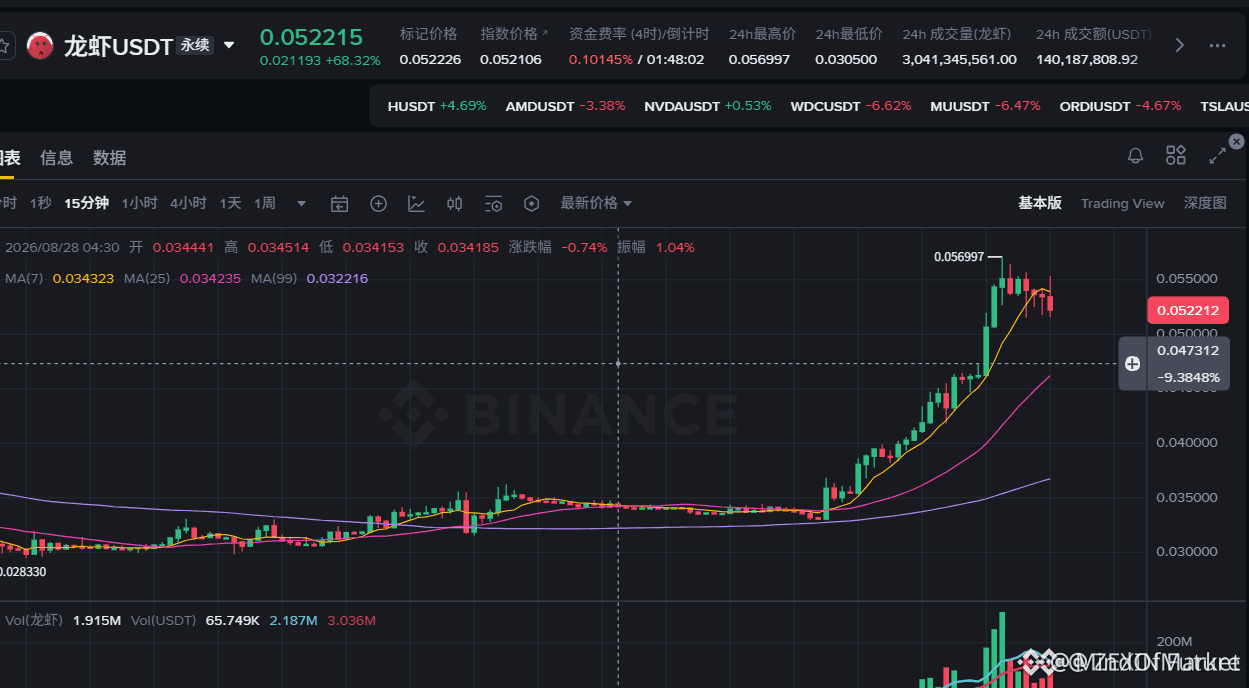Image resolution: width=1249 pixels, height=688 pixels.
Task: Click the 永续 contract tag
Action: point(195,45)
